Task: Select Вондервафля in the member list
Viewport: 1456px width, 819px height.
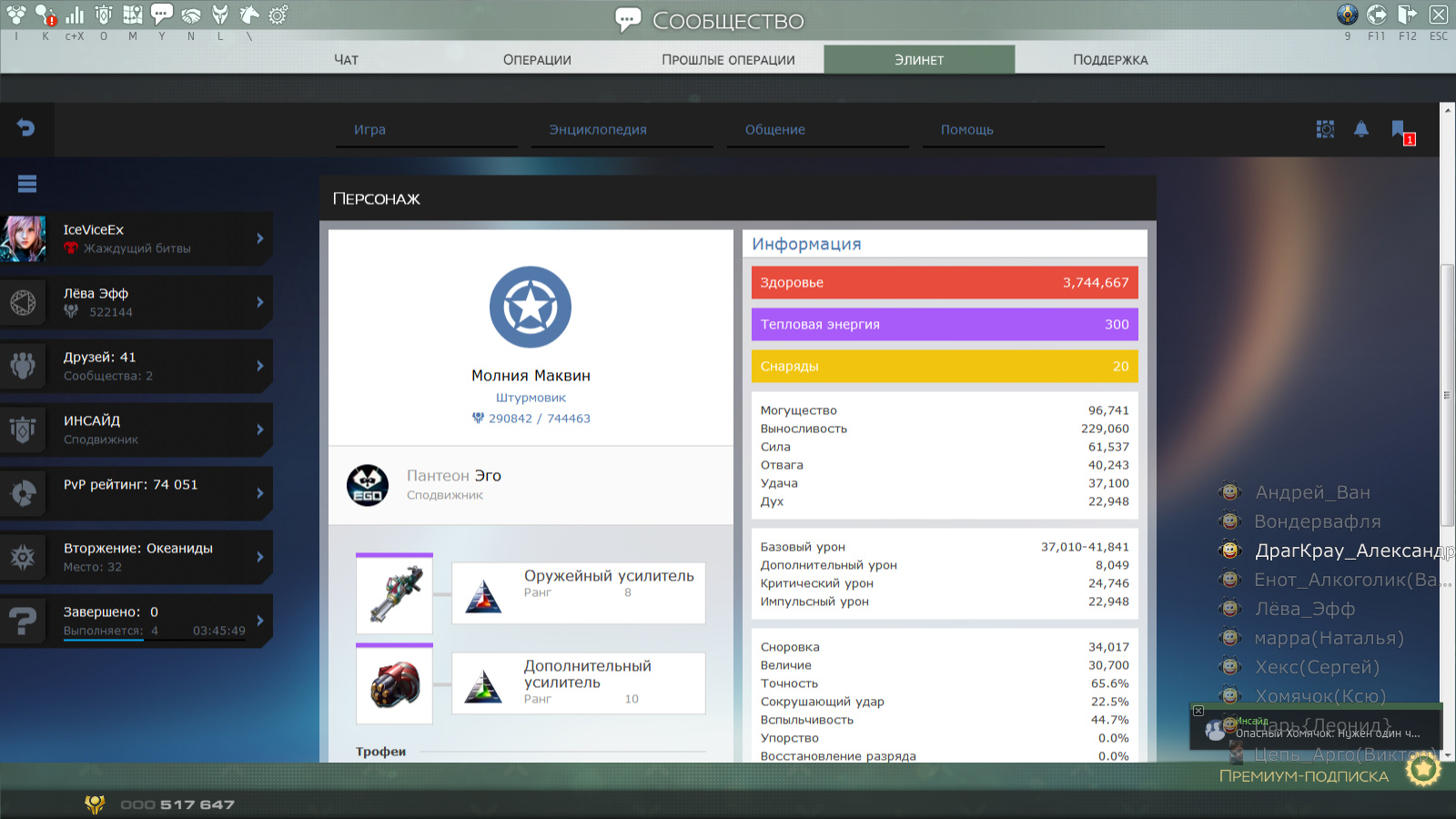Action: coord(1318,521)
